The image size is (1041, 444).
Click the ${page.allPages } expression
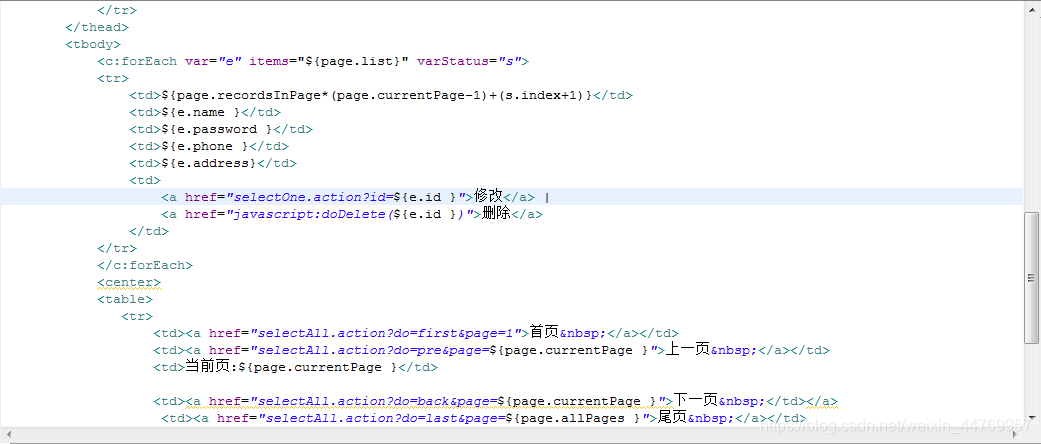(577, 418)
